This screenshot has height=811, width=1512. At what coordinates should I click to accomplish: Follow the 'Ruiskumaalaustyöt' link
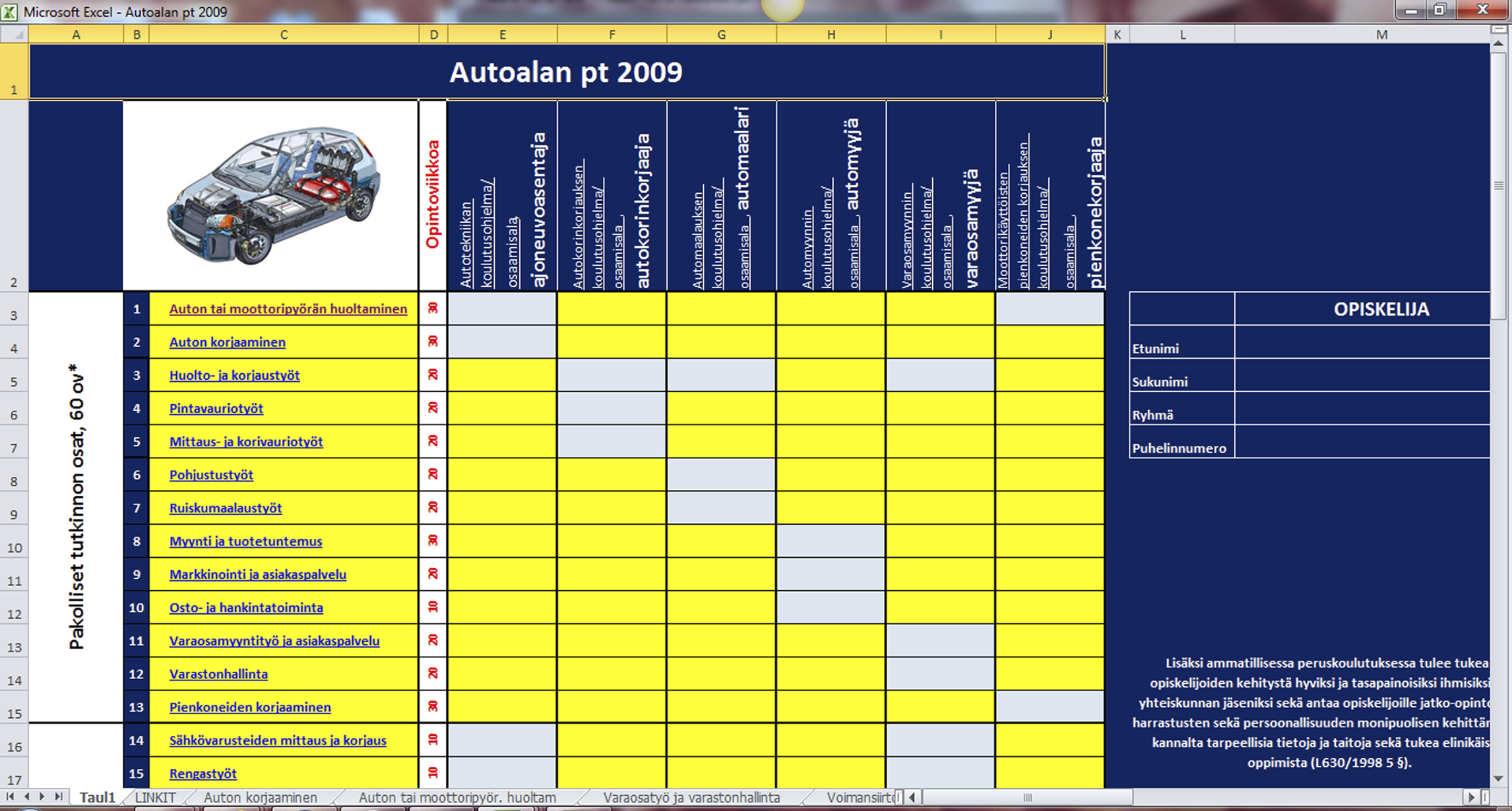226,508
